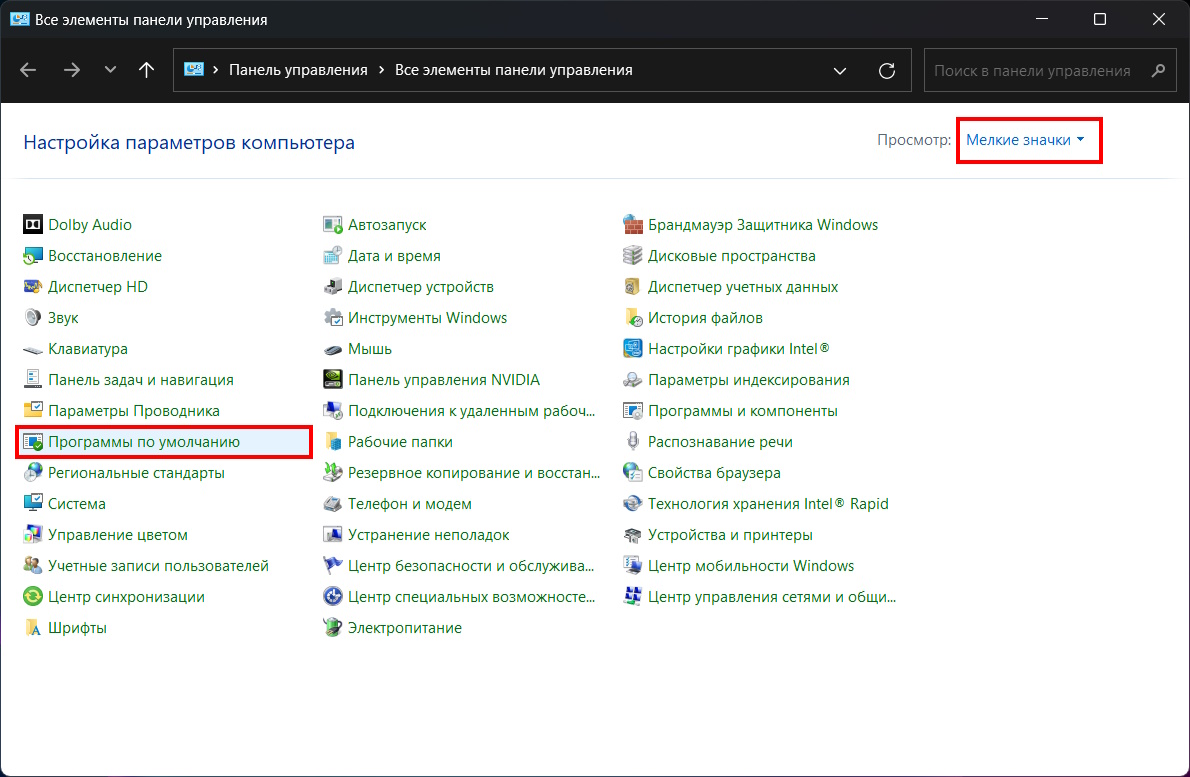Open Центр мобильности Windows
Screen dimensions: 1190x777
tap(751, 566)
